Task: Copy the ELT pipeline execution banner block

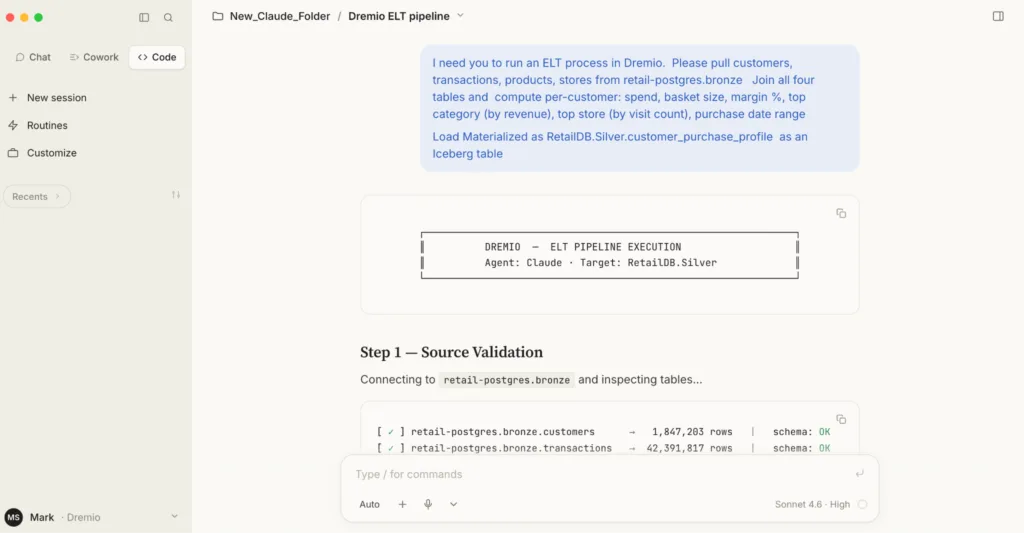Action: [x=841, y=214]
